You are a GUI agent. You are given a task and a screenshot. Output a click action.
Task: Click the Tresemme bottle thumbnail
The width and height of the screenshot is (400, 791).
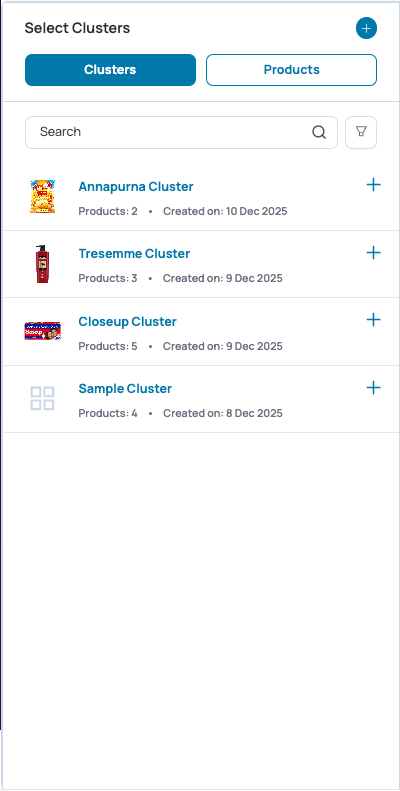coord(42,264)
